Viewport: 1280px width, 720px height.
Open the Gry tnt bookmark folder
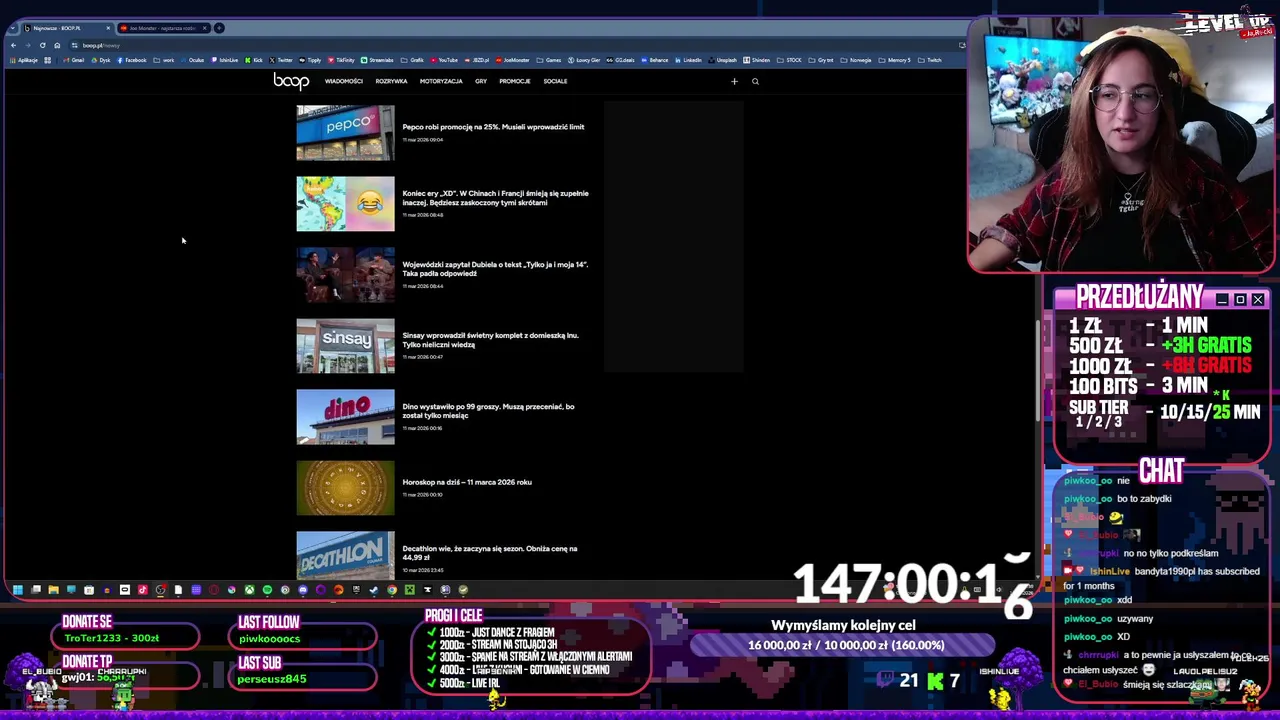821,60
